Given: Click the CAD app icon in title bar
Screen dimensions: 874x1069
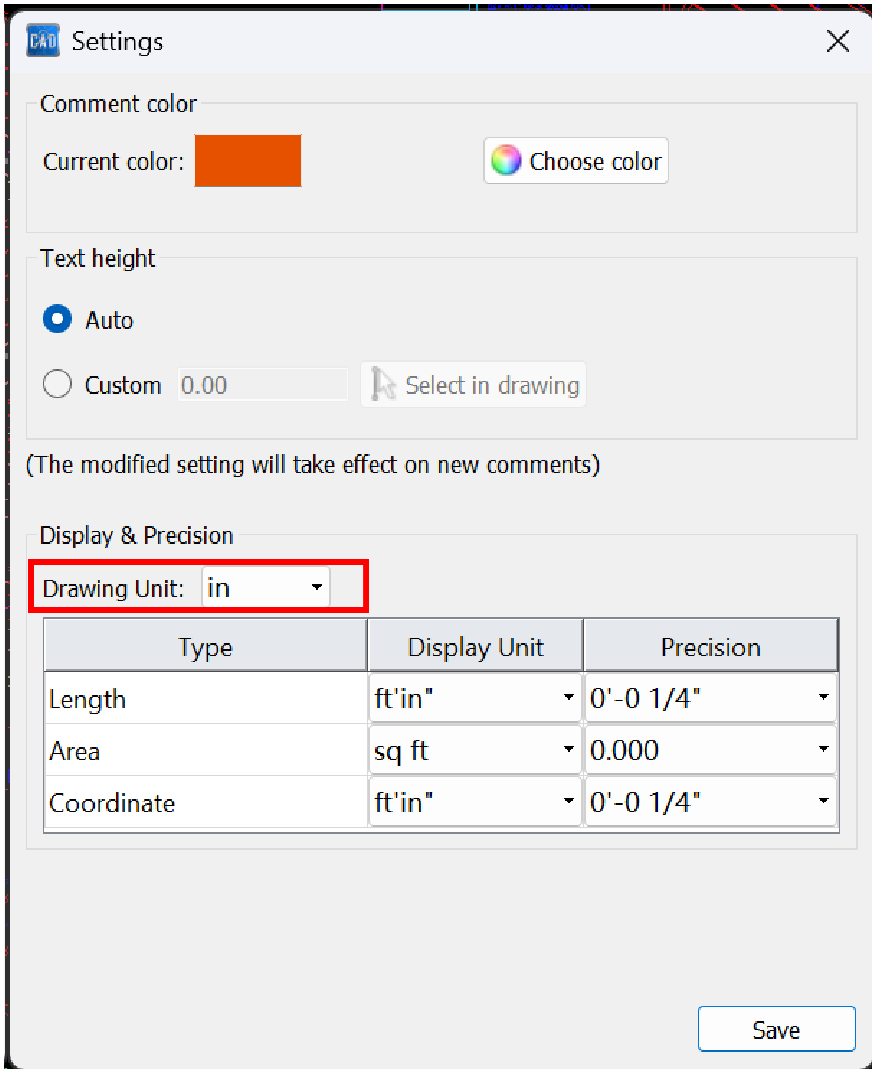Looking at the screenshot, I should coord(42,42).
